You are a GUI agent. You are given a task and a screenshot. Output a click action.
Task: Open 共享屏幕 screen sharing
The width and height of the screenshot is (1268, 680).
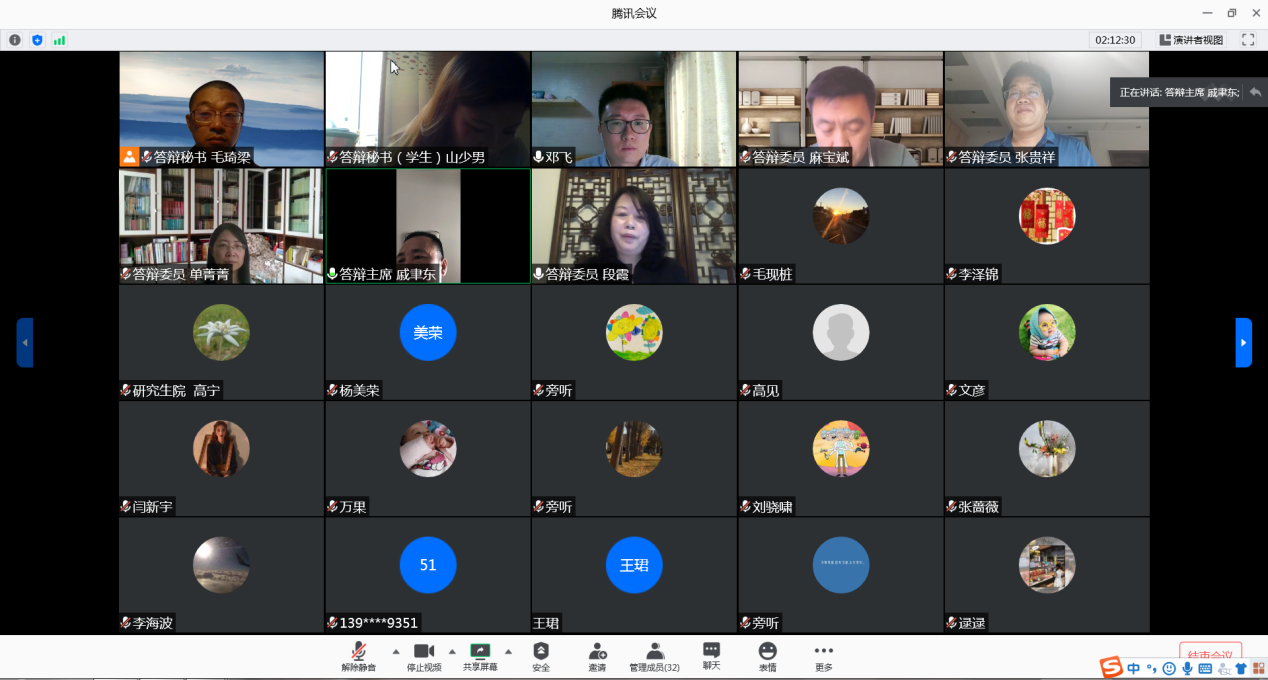point(480,655)
